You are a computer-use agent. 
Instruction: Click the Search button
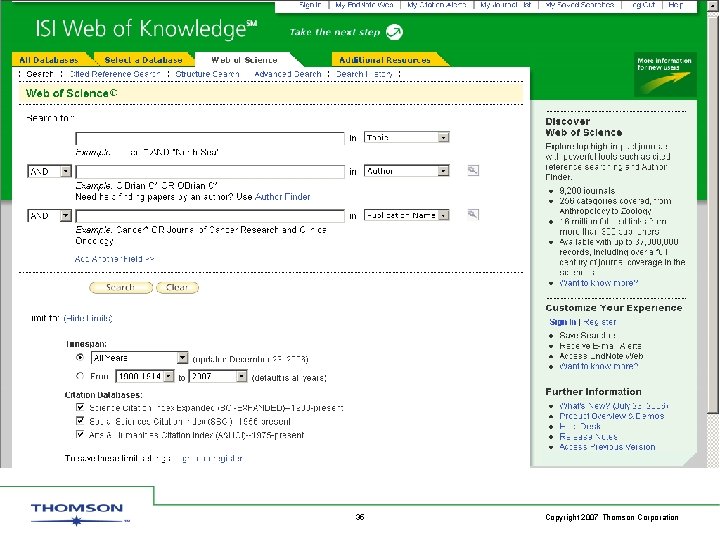pyautogui.click(x=121, y=287)
